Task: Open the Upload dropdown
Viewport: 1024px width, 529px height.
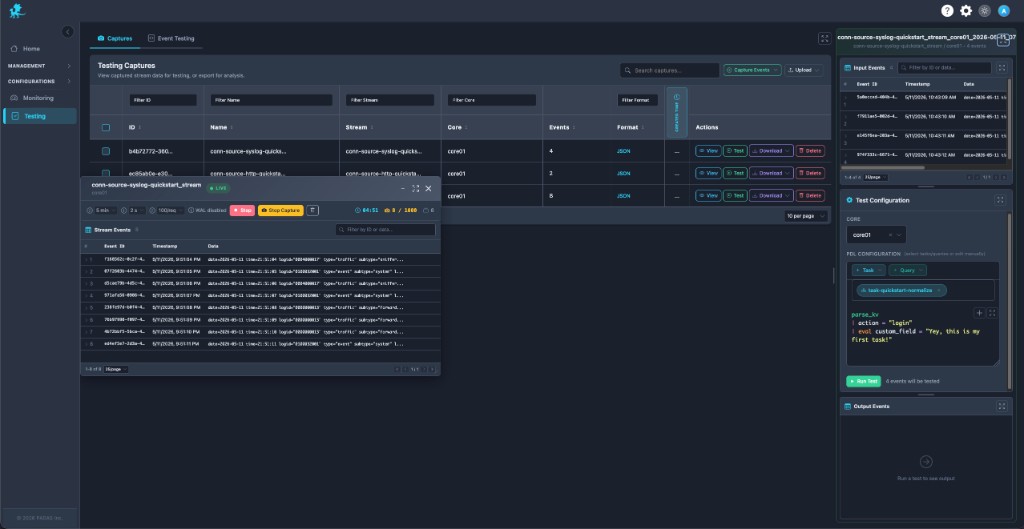Action: (803, 70)
